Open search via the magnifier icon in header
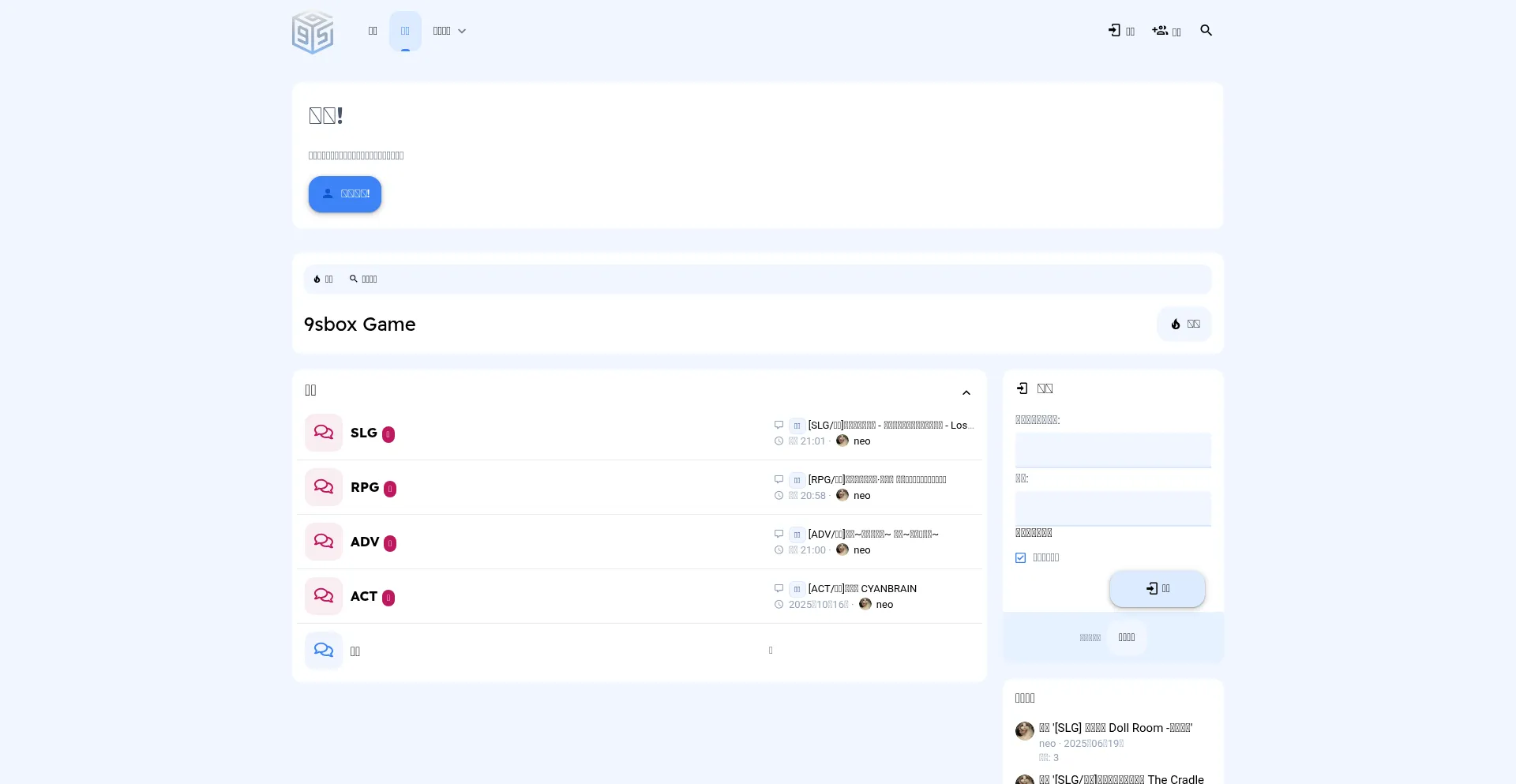 coord(1206,31)
